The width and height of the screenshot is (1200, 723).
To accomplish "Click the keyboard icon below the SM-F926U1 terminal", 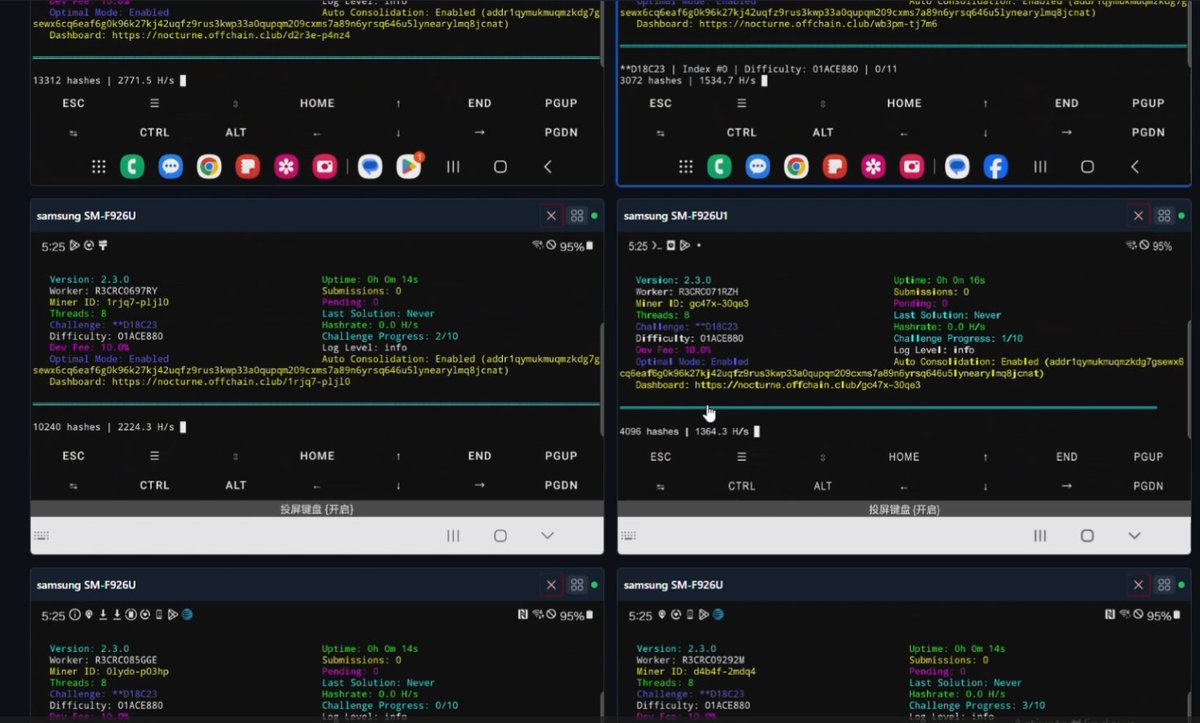I will tap(629, 536).
